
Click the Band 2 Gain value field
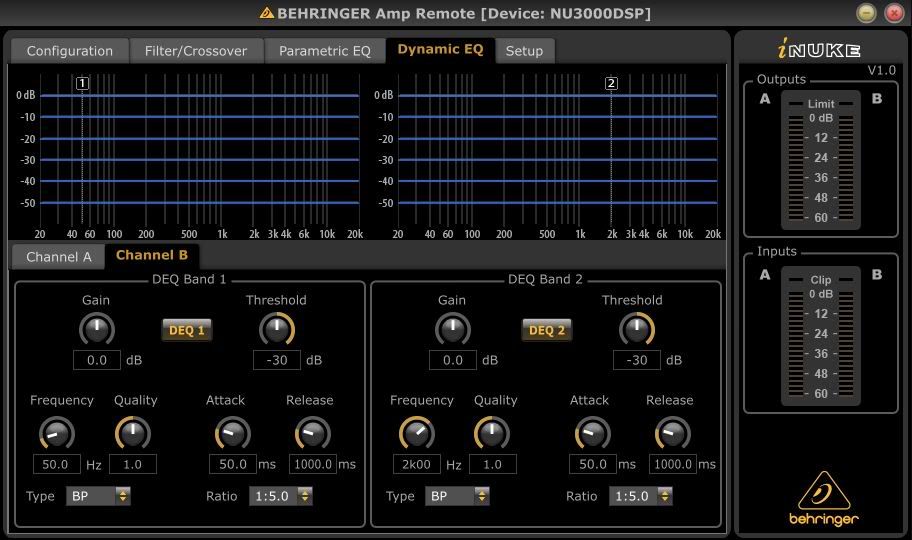[453, 360]
